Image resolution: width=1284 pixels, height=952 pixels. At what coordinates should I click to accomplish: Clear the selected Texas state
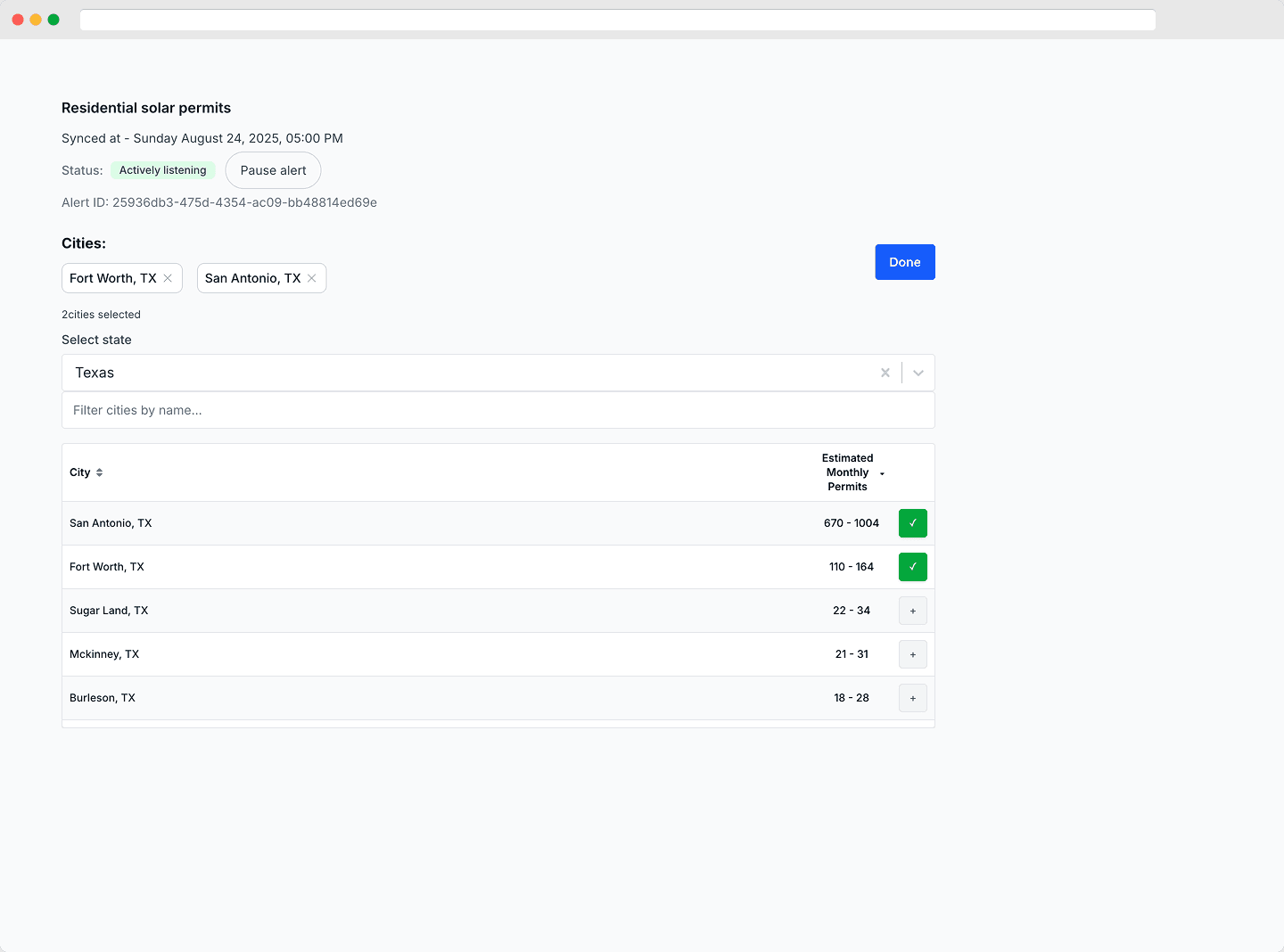[x=885, y=373]
